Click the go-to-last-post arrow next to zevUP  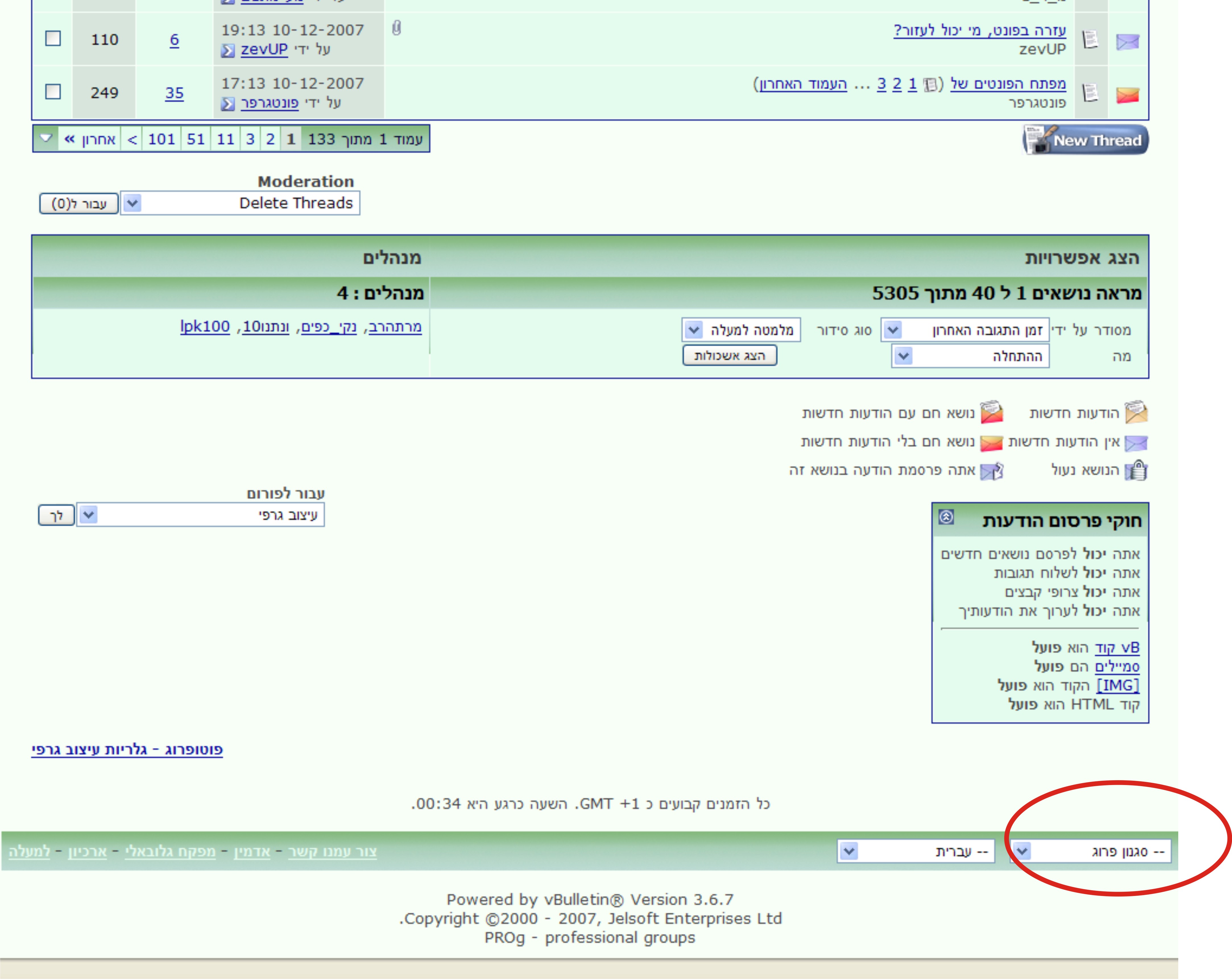point(227,51)
